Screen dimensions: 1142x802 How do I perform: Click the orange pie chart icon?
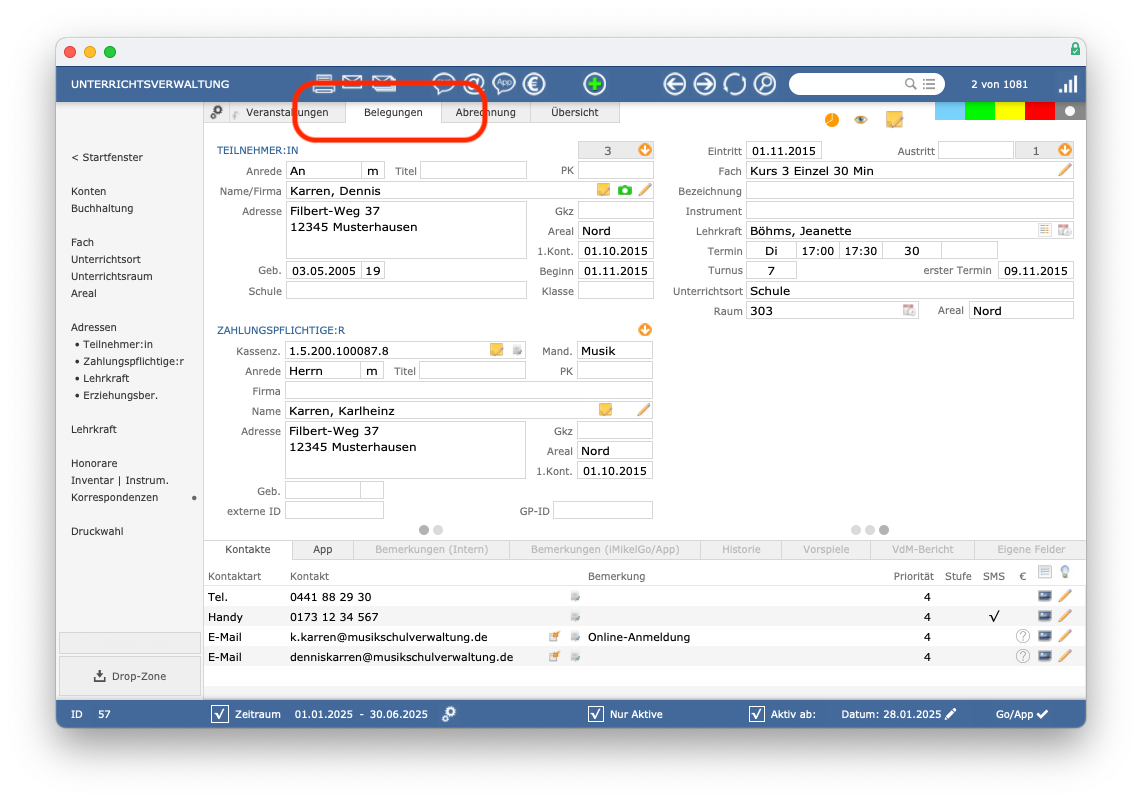tap(832, 119)
